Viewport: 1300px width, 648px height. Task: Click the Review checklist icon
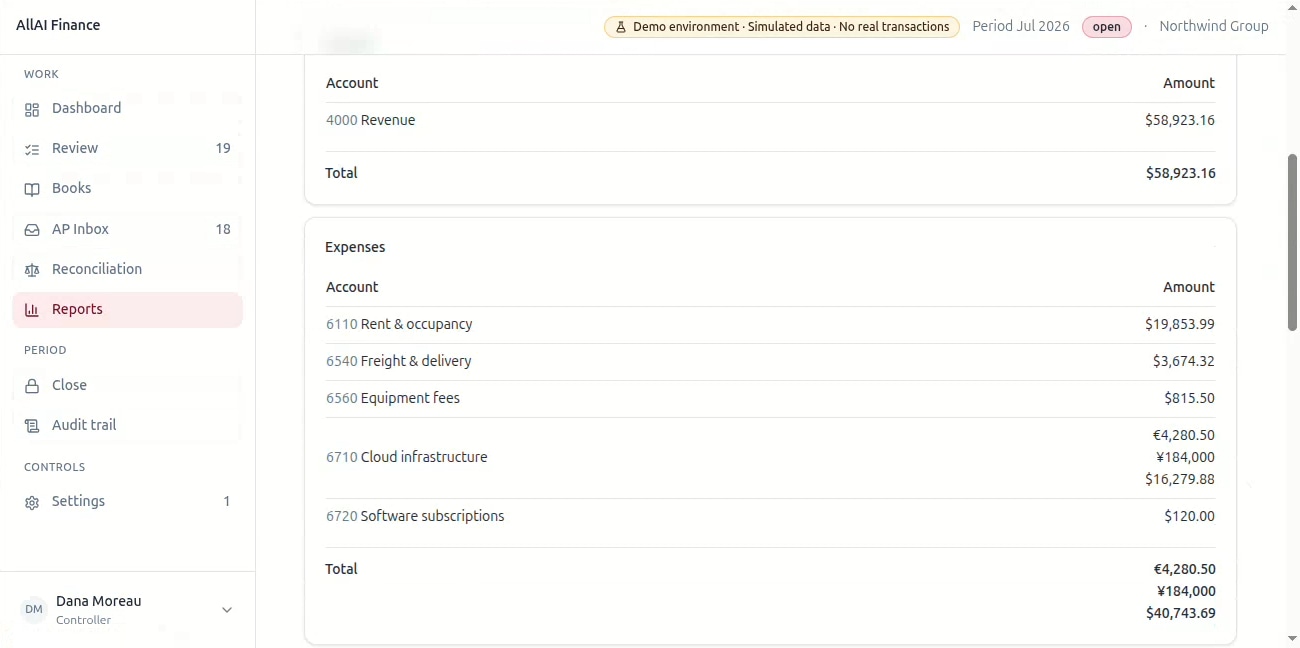(32, 149)
